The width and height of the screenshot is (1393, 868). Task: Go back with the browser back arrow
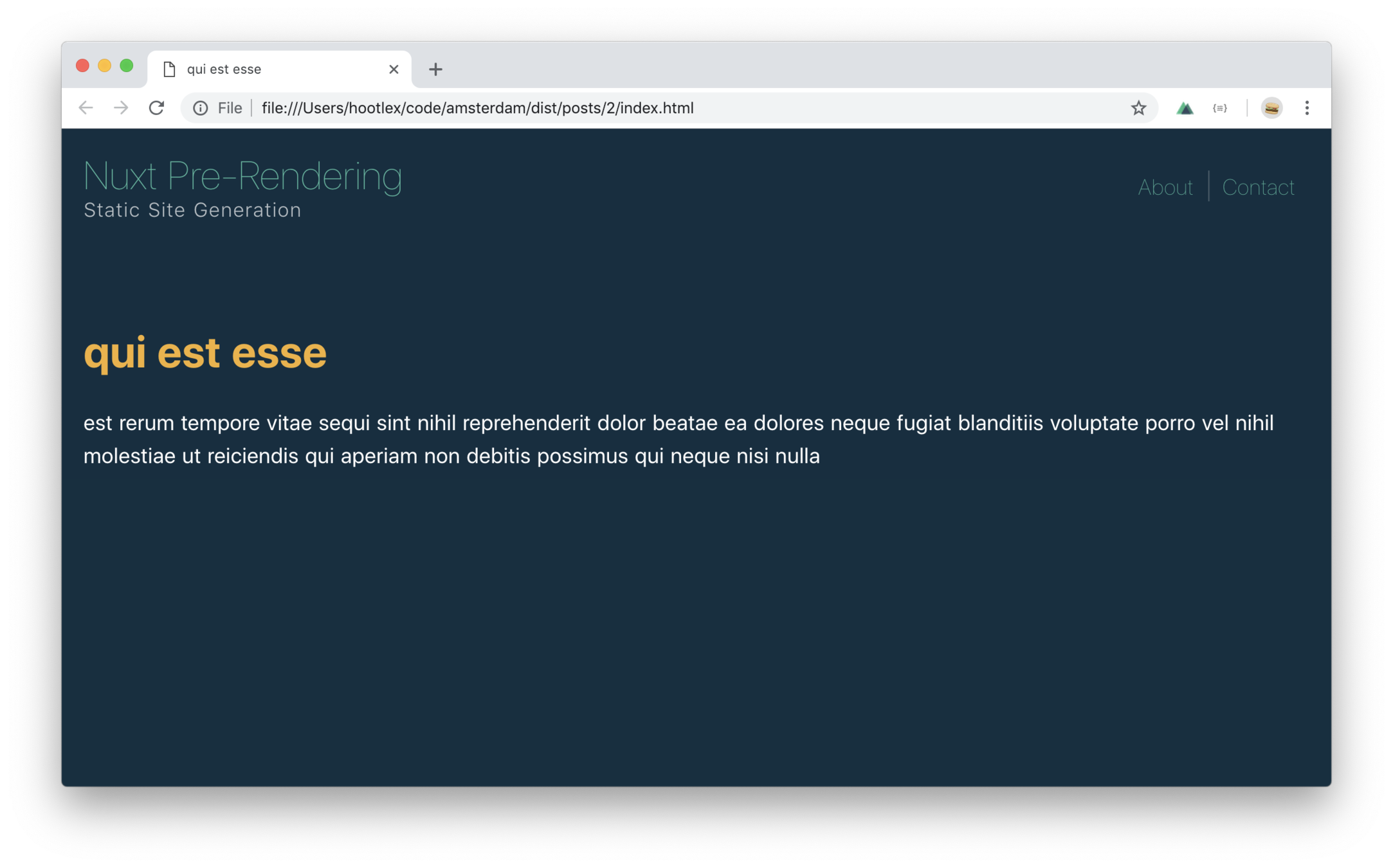point(86,108)
